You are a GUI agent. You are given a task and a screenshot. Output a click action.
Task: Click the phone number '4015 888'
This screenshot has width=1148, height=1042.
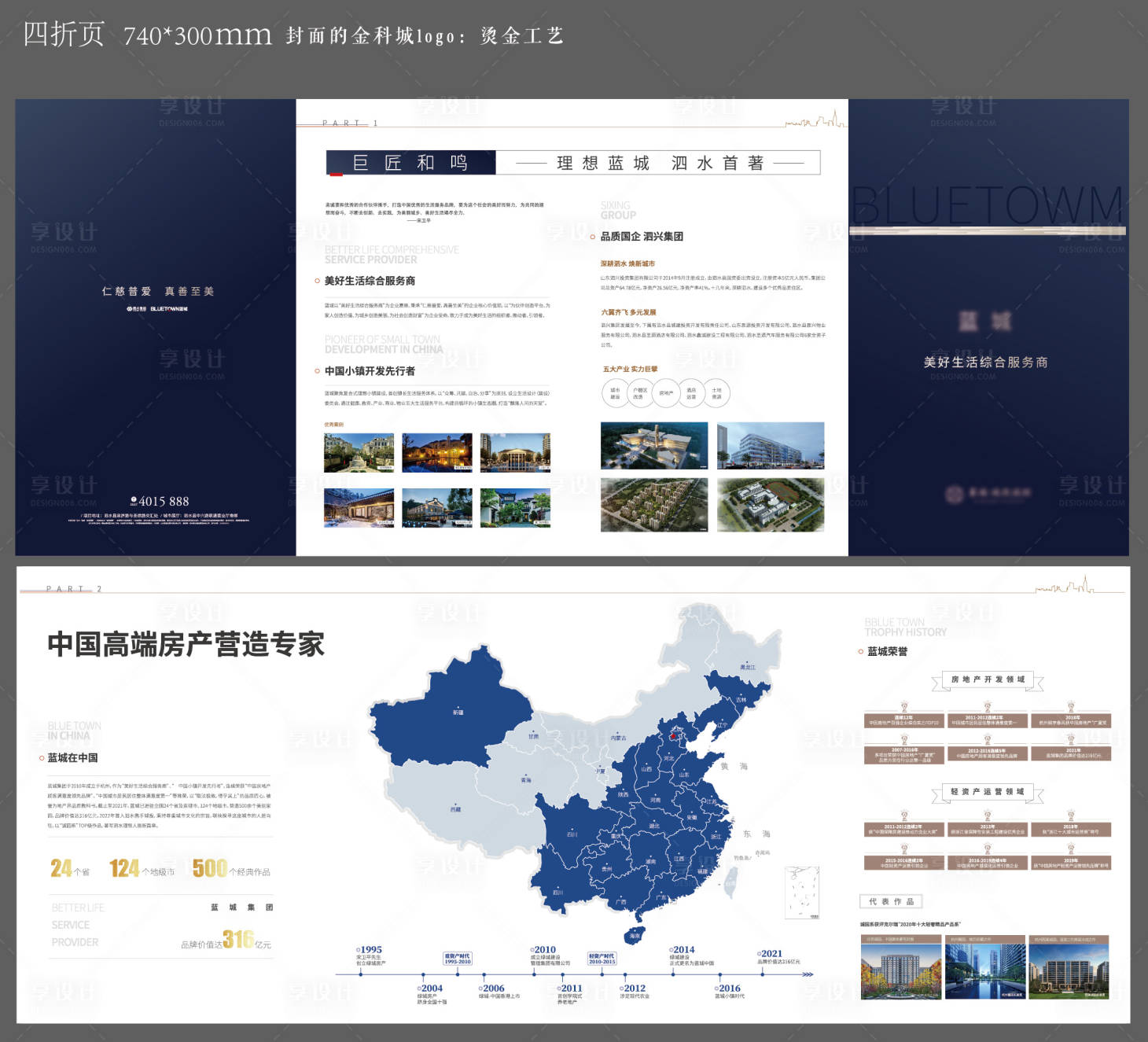164,501
